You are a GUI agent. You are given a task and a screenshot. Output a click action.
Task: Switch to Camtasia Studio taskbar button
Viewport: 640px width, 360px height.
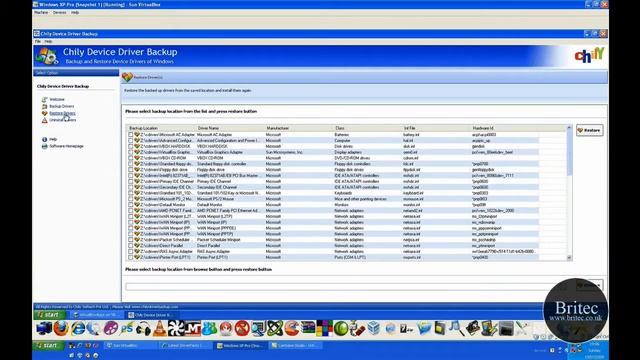click(x=295, y=345)
